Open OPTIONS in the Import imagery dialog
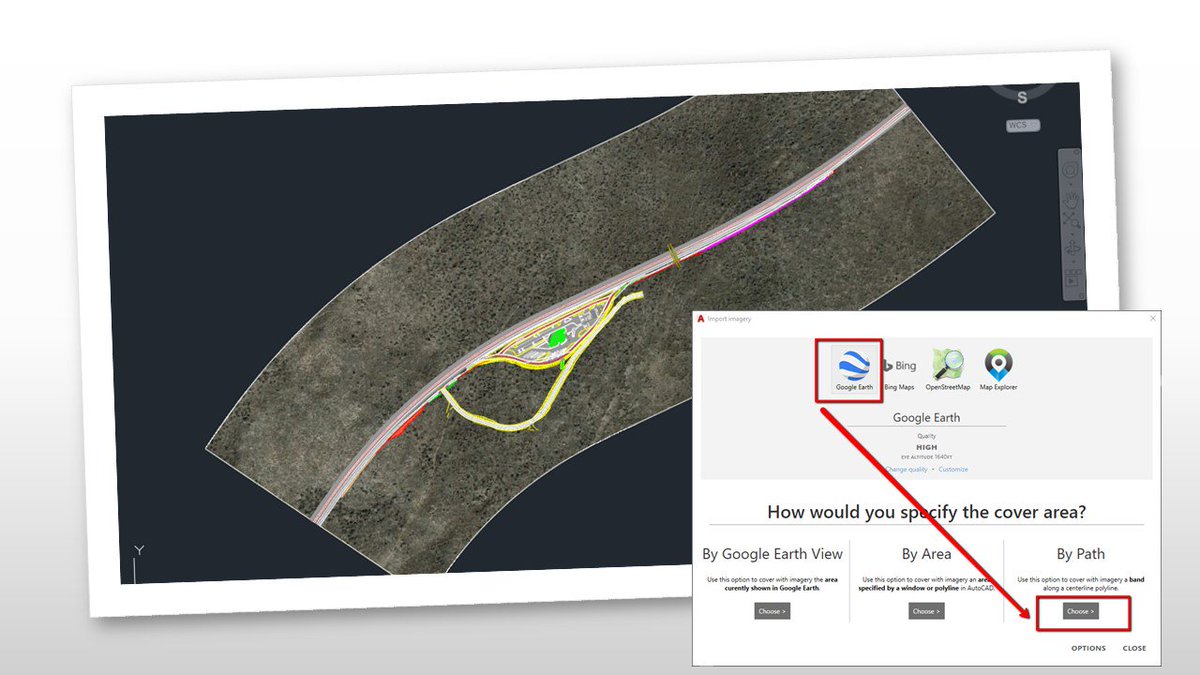Image resolution: width=1200 pixels, height=675 pixels. [1088, 648]
